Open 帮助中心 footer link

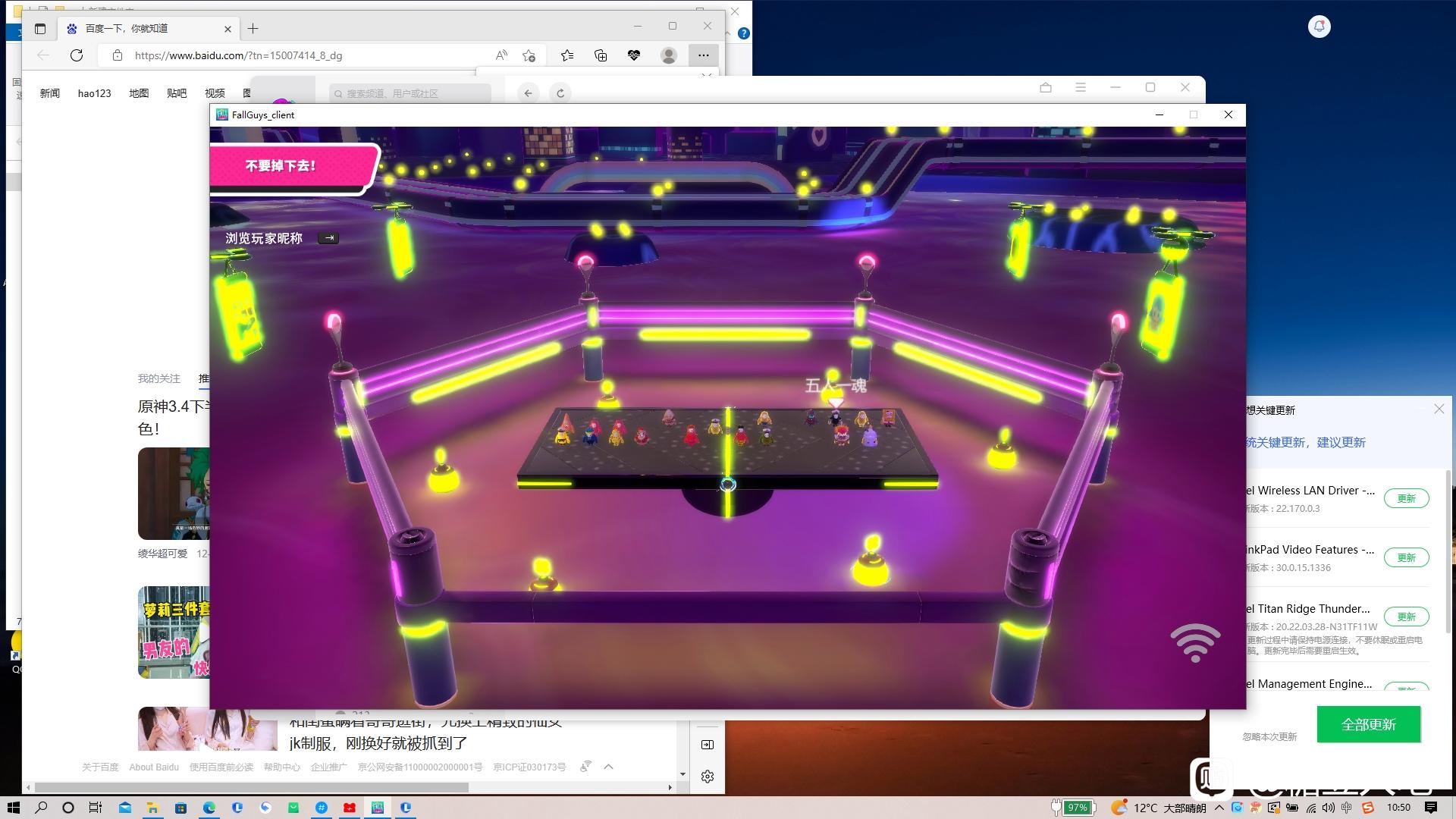(x=282, y=767)
